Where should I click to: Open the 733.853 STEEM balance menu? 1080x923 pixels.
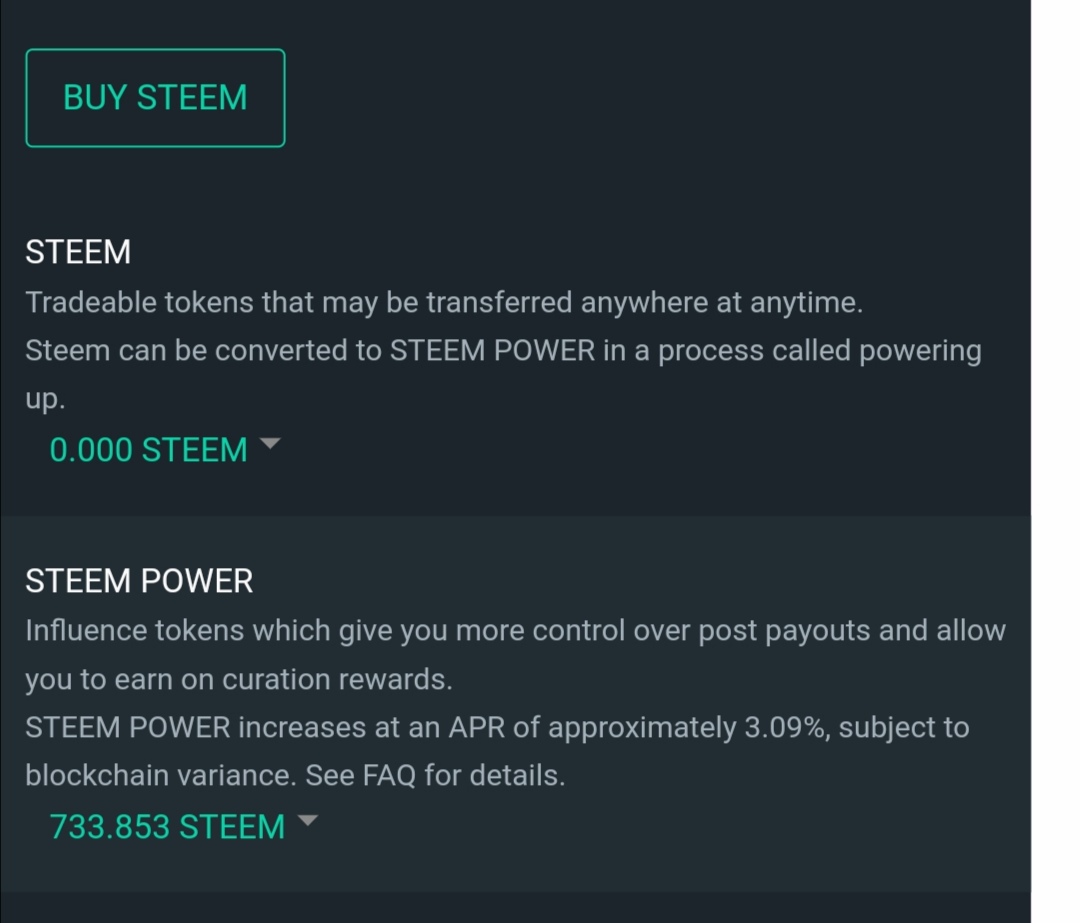pos(167,827)
